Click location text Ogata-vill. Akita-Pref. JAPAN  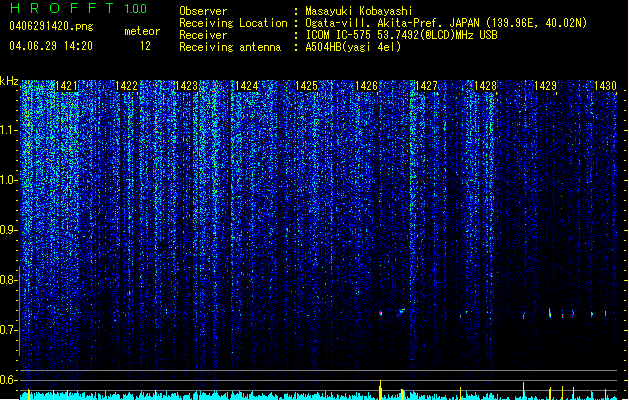tap(392, 23)
